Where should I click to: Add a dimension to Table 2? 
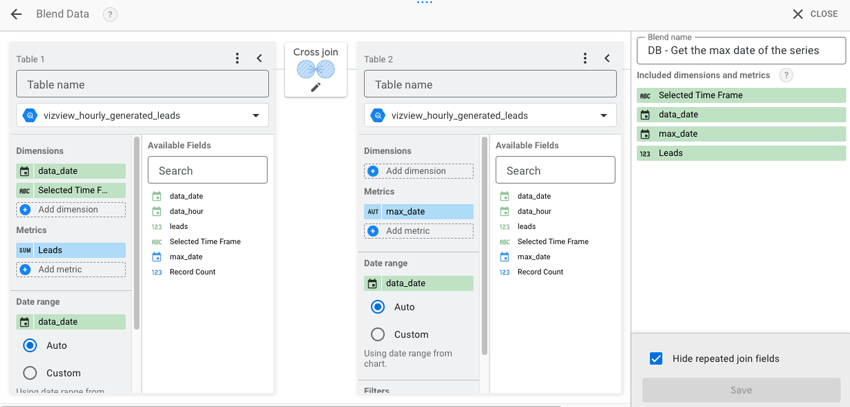(418, 171)
